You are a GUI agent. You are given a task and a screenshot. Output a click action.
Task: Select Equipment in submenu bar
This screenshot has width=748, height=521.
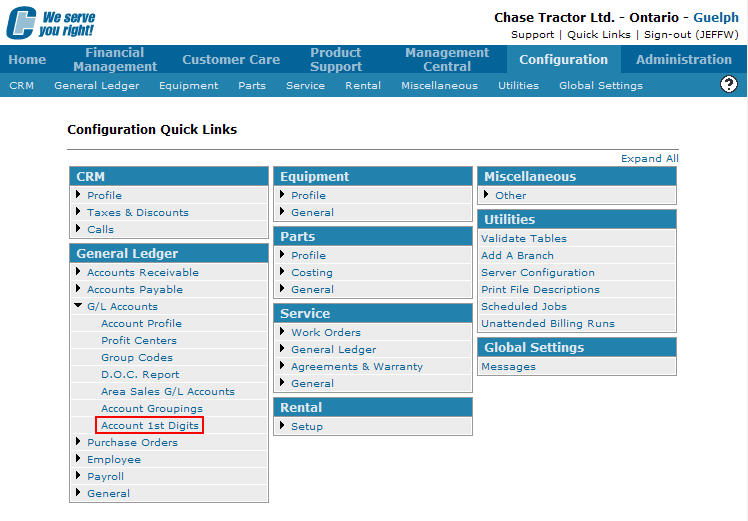[188, 85]
